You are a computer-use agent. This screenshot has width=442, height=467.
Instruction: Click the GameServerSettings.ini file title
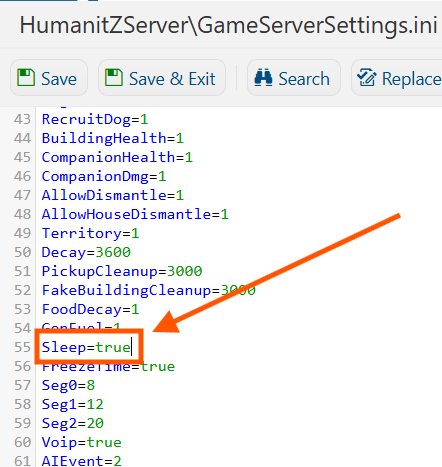[229, 25]
